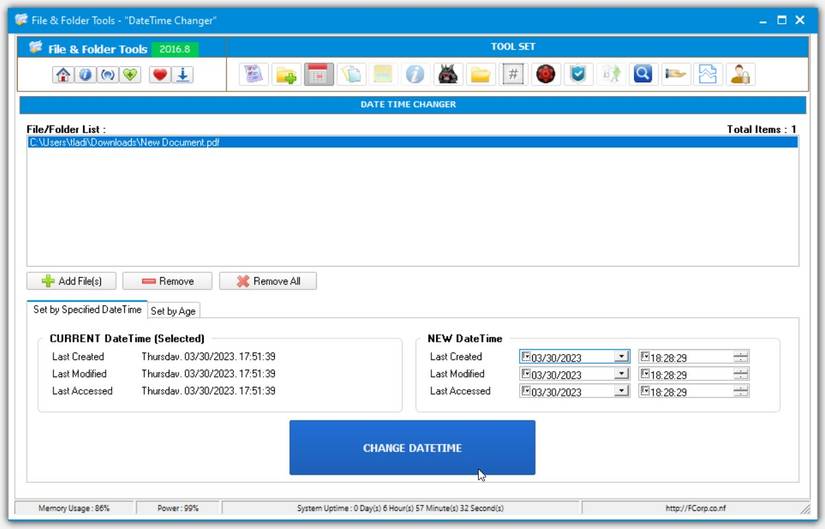Click the blue download arrow icon

tap(183, 75)
